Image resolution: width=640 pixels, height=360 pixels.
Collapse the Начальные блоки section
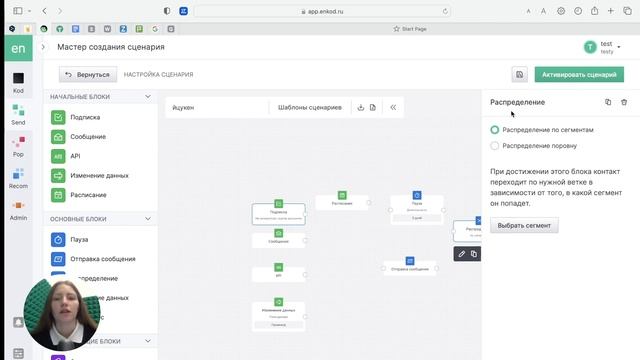148,97
